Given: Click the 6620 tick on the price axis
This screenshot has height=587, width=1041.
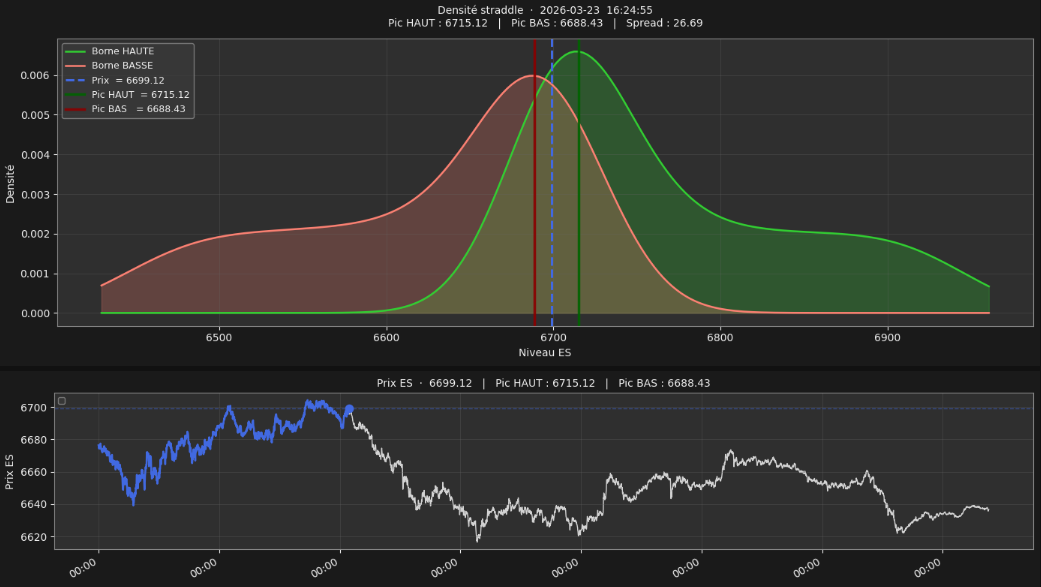Looking at the screenshot, I should (x=33, y=537).
